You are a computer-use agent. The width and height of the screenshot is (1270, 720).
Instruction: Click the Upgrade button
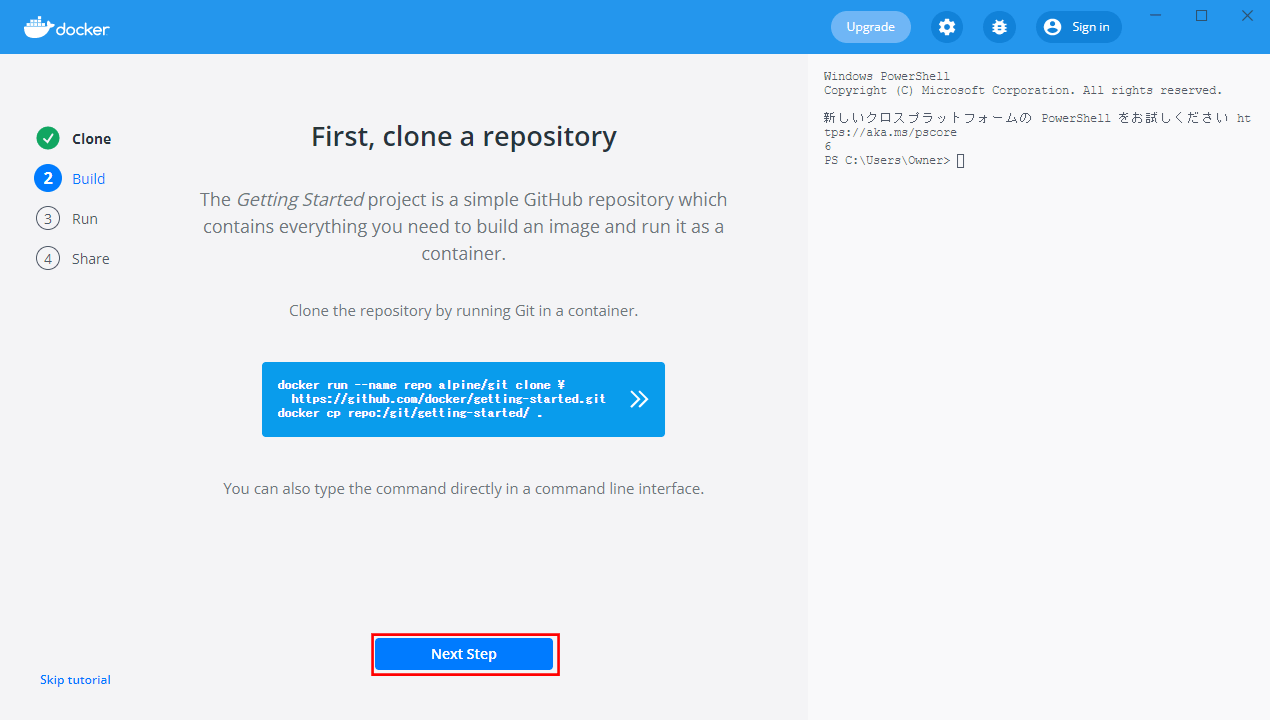click(870, 27)
